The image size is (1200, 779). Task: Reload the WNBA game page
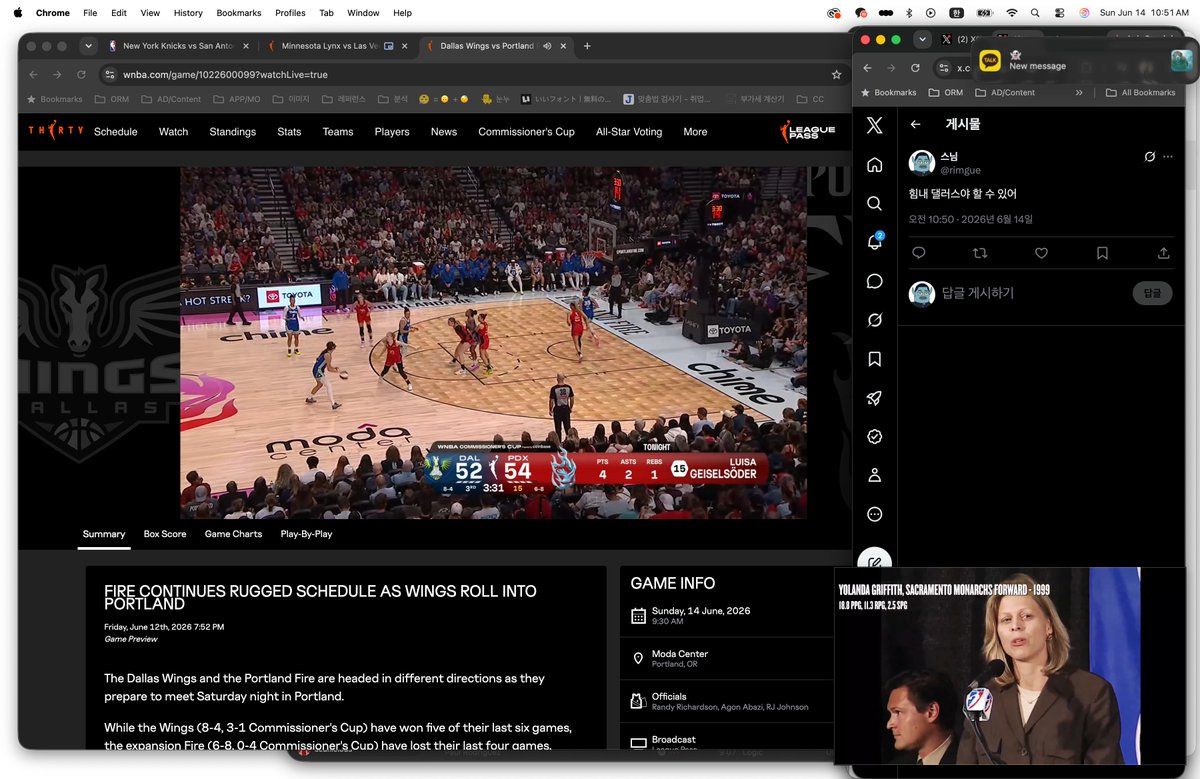pos(81,74)
